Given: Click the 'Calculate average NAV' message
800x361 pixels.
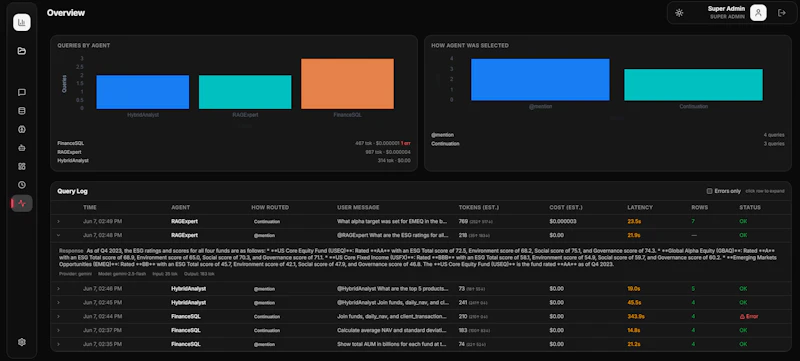Looking at the screenshot, I should click(x=392, y=330).
